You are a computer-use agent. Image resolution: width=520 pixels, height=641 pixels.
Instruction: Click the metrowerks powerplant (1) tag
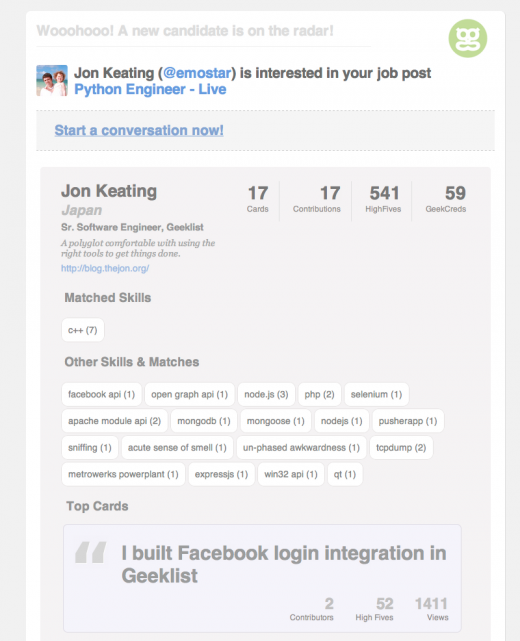(123, 474)
